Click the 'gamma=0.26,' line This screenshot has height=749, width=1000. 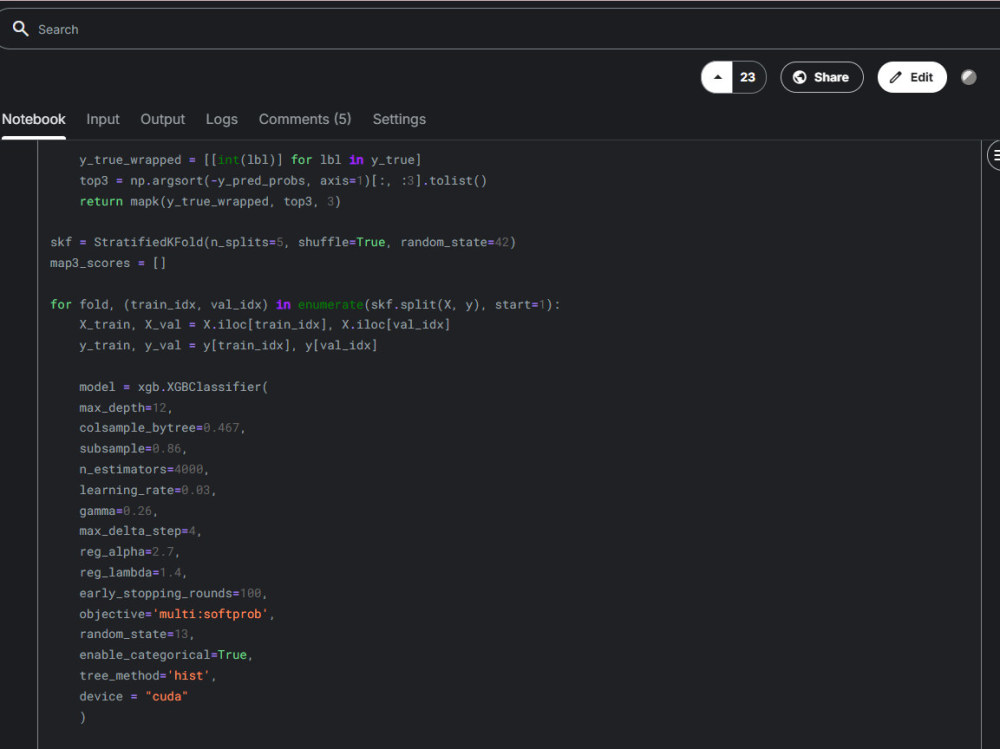pyautogui.click(x=118, y=511)
